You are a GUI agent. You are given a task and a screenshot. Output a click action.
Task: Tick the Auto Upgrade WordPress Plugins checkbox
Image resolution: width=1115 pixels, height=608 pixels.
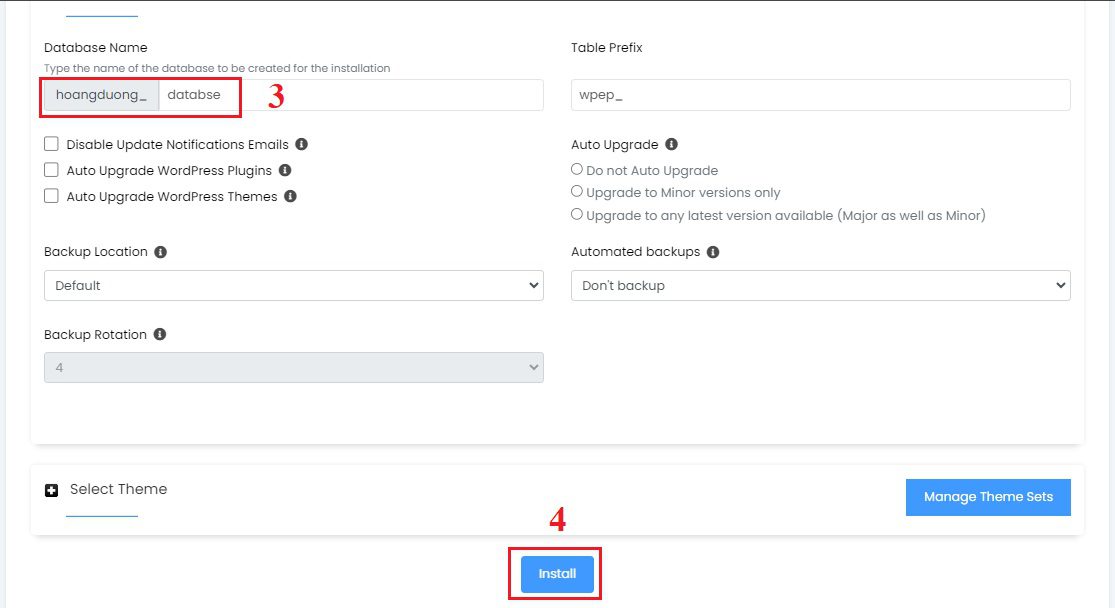(51, 170)
